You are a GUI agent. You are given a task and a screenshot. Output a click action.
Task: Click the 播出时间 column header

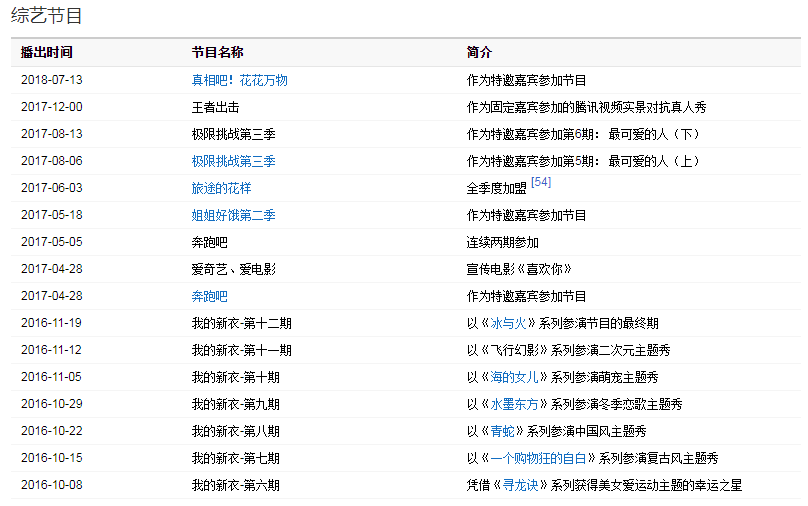pyautogui.click(x=46, y=52)
